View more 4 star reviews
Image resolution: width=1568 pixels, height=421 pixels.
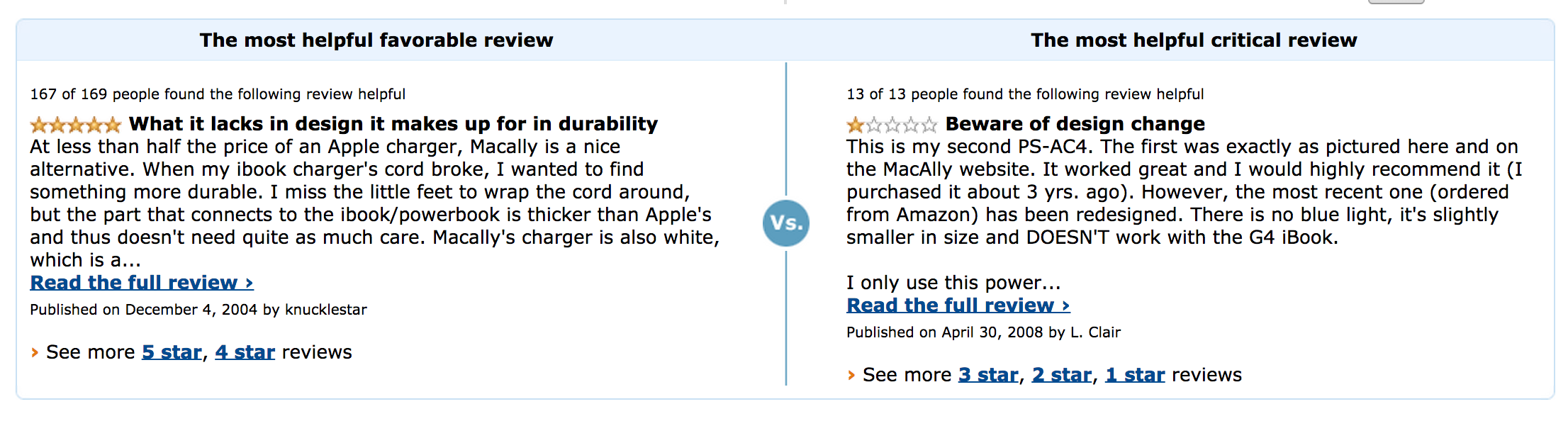[x=245, y=352]
